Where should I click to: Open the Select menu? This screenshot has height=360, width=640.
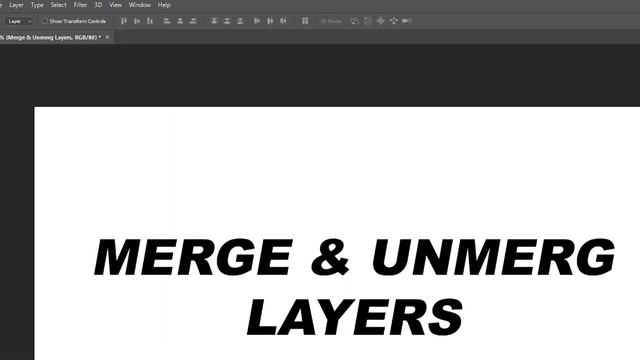(x=58, y=5)
